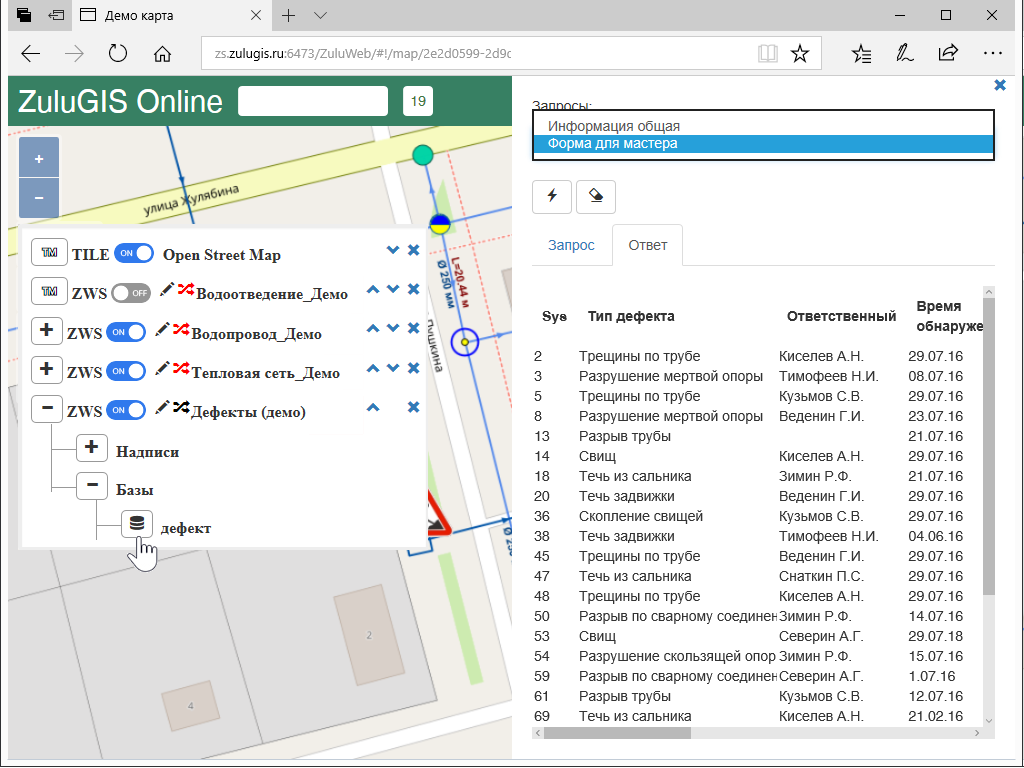Click the 19 zoom level button
The image size is (1024, 768).
(x=418, y=101)
